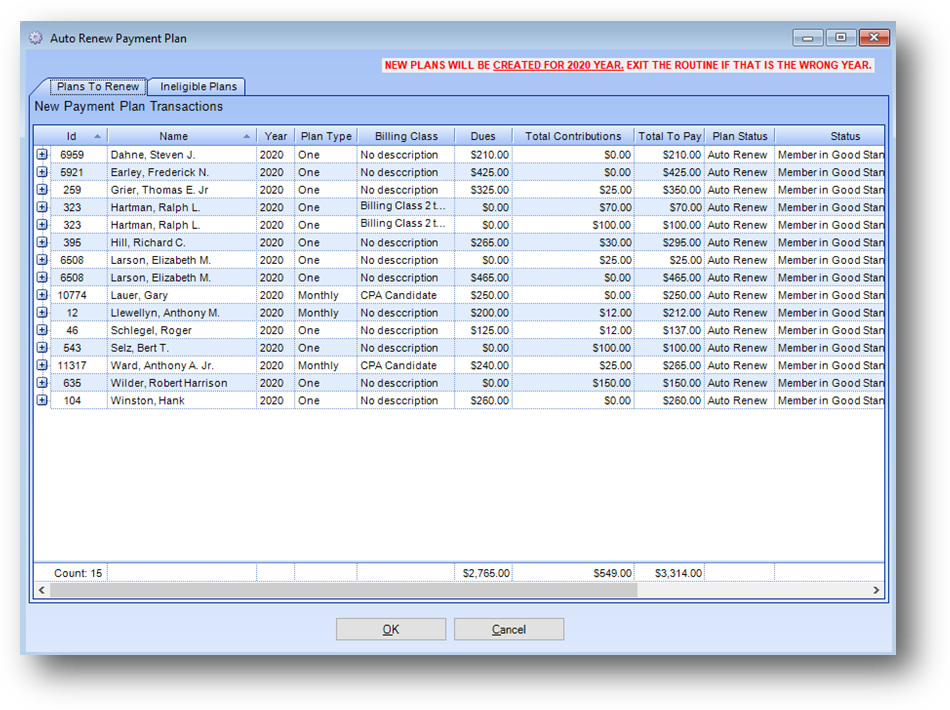Expand row for Grier, Thomas E. Jr

tap(42, 190)
